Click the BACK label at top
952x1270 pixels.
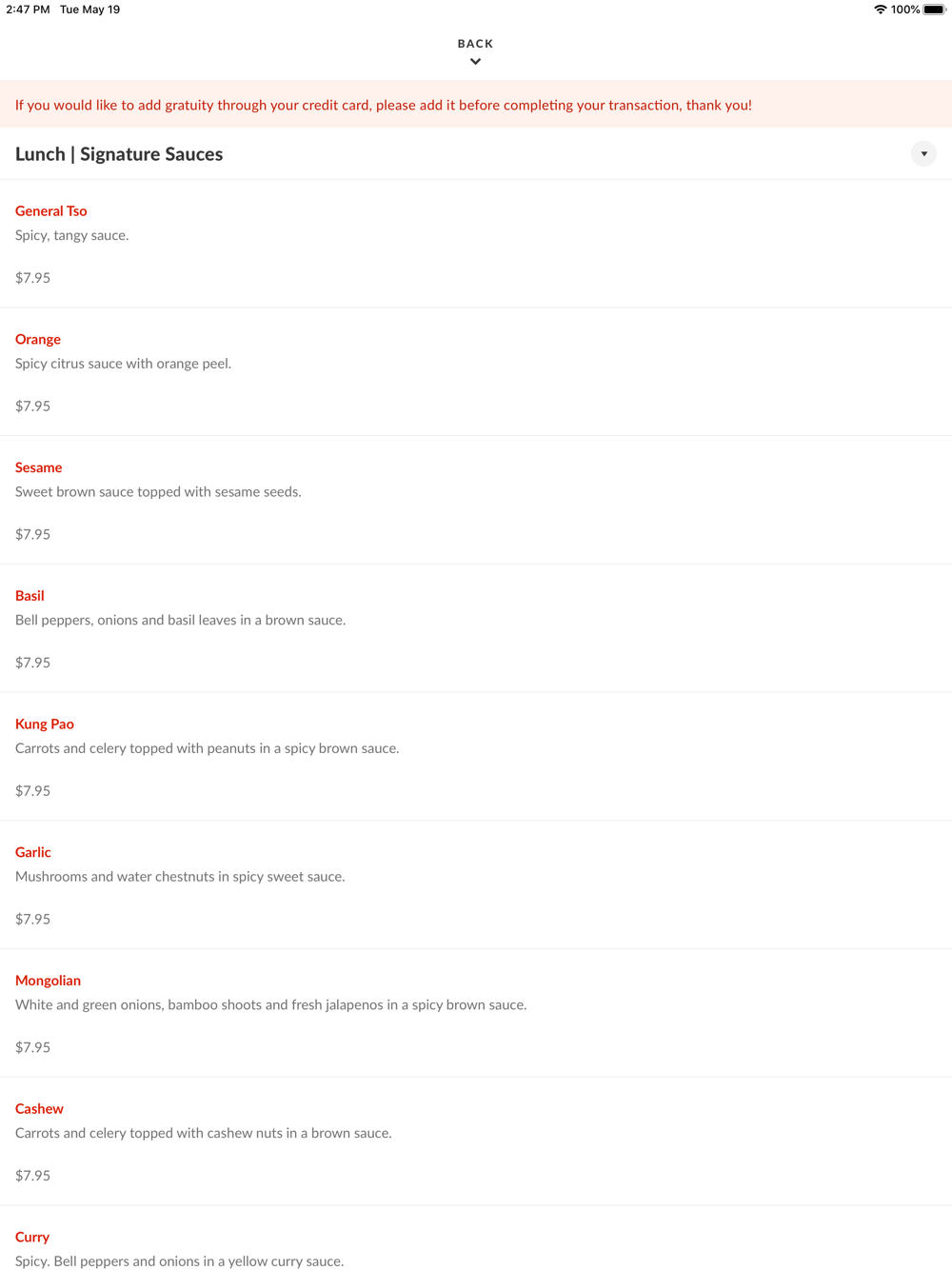[x=475, y=44]
